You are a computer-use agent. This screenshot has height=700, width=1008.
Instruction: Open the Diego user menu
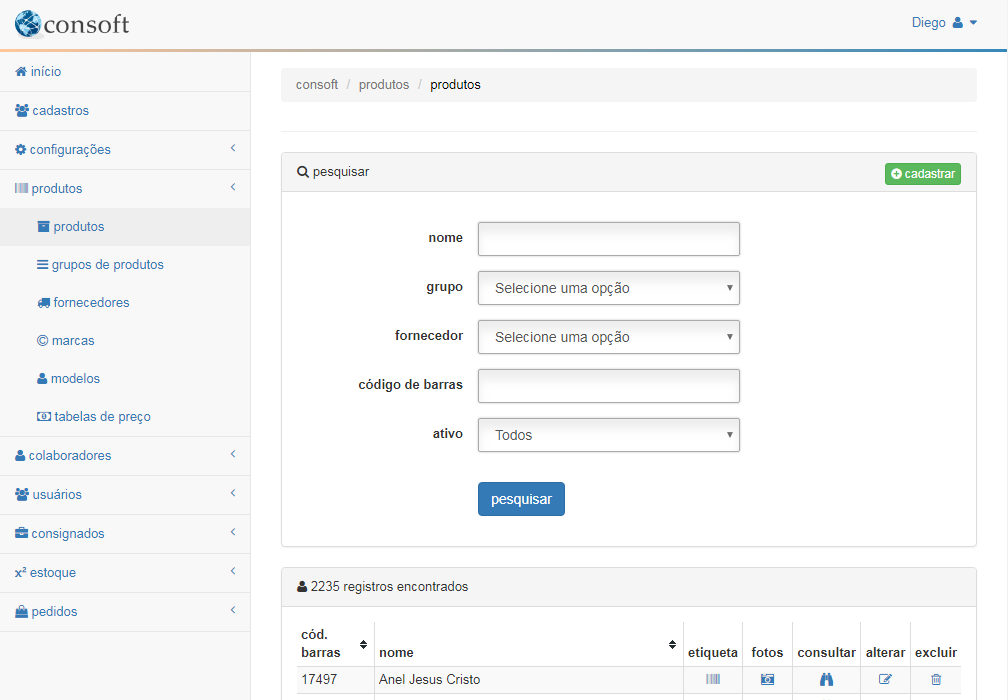coord(944,23)
